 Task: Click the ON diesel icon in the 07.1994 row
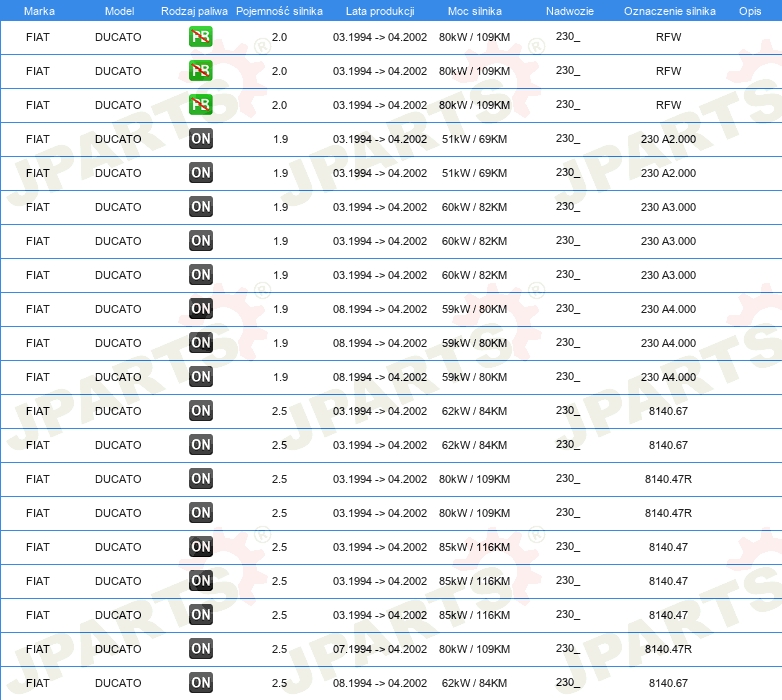coord(200,649)
